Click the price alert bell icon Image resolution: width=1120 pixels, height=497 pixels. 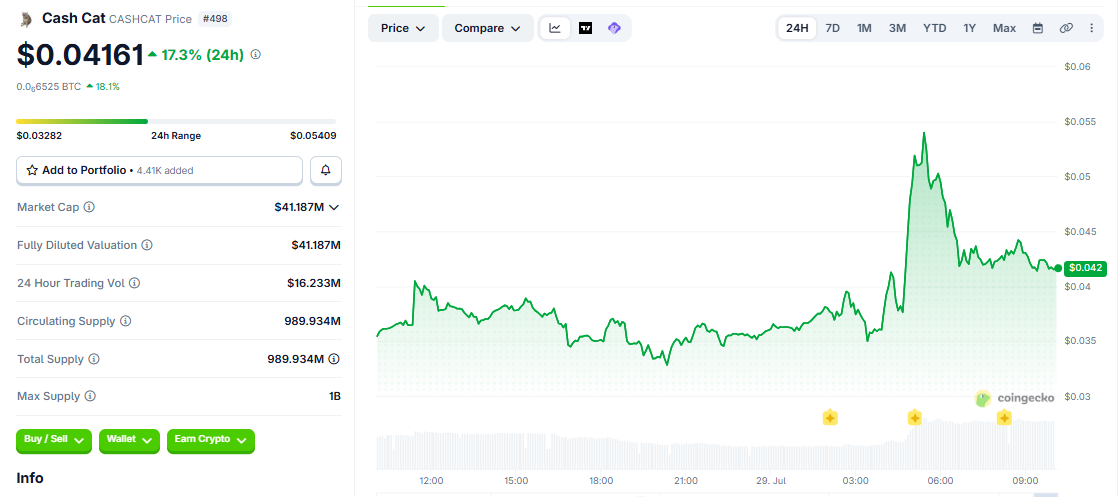pos(326,170)
